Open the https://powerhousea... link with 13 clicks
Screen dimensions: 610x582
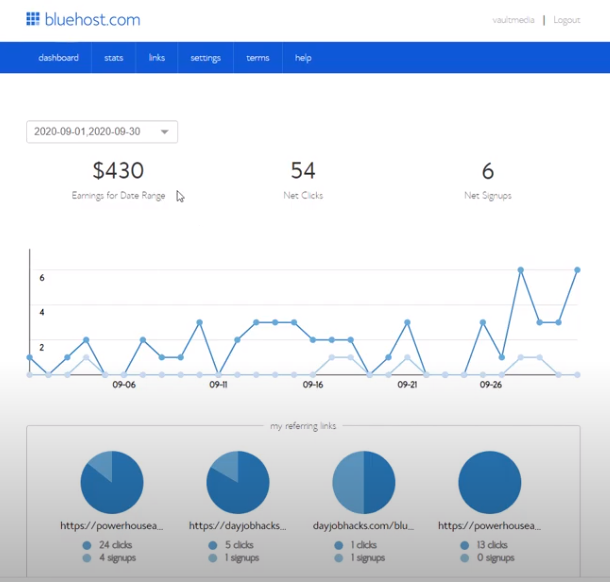click(x=489, y=526)
